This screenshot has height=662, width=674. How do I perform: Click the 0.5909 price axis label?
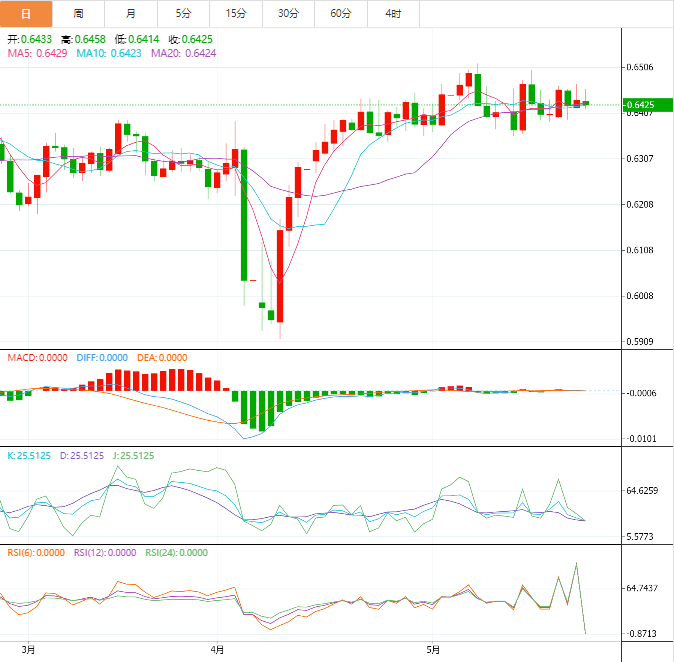pos(640,342)
